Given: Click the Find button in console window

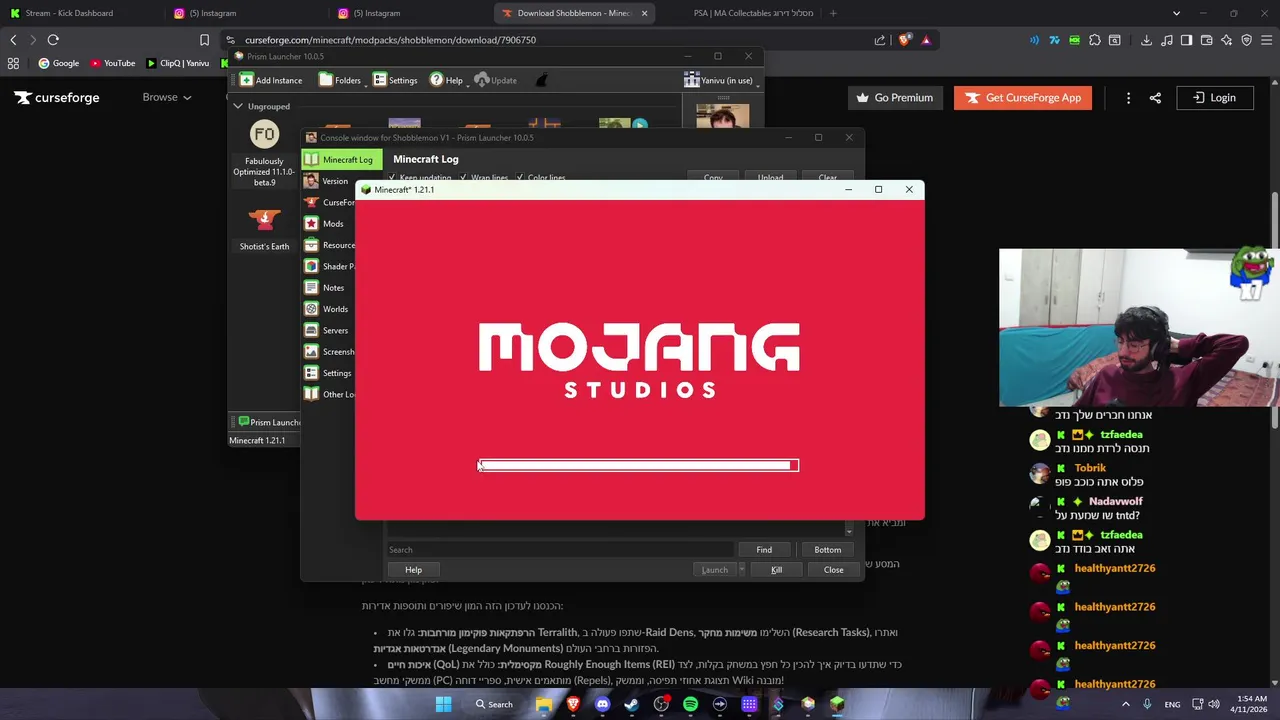Looking at the screenshot, I should click(x=764, y=549).
